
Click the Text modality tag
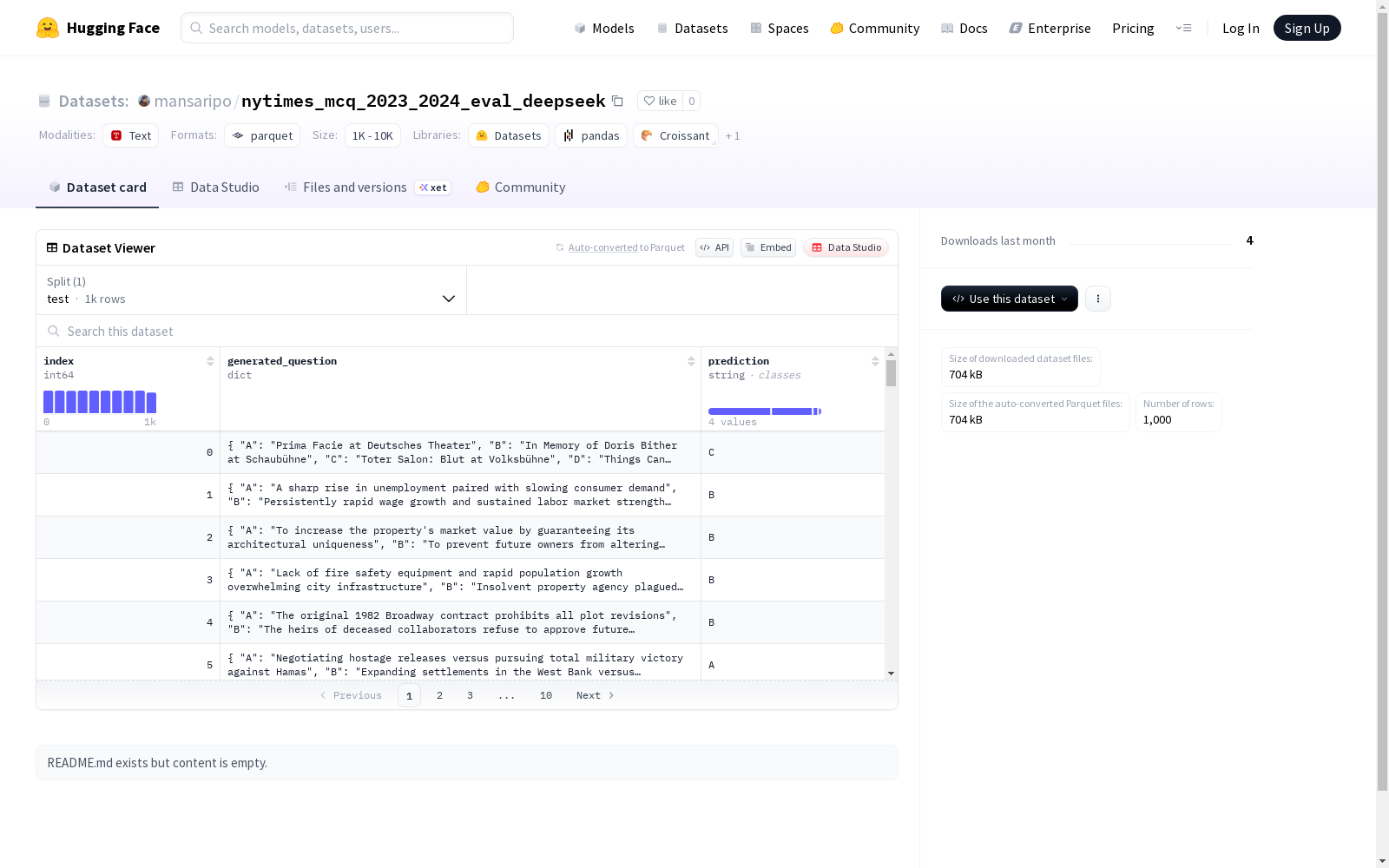[x=131, y=135]
